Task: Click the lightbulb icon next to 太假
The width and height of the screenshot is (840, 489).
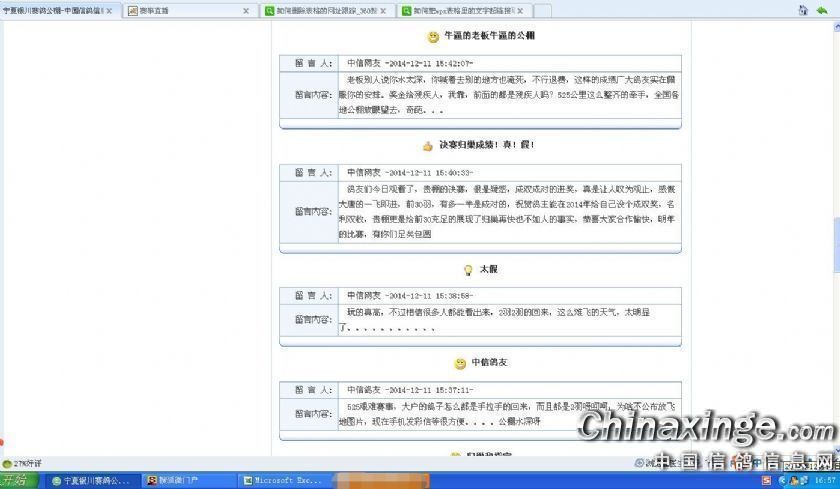Action: [467, 270]
